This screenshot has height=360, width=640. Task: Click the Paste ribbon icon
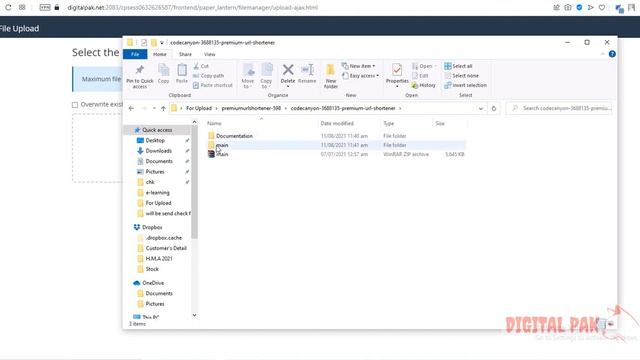(182, 70)
